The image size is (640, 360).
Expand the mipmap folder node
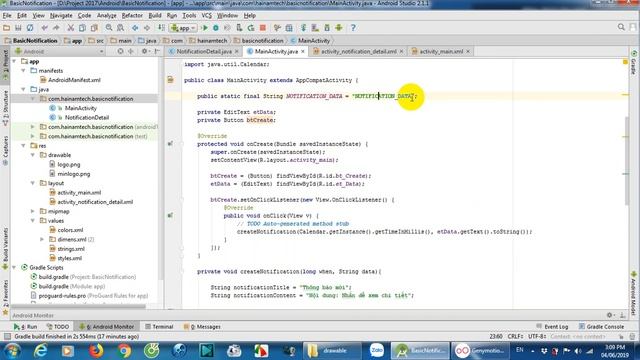point(33,211)
